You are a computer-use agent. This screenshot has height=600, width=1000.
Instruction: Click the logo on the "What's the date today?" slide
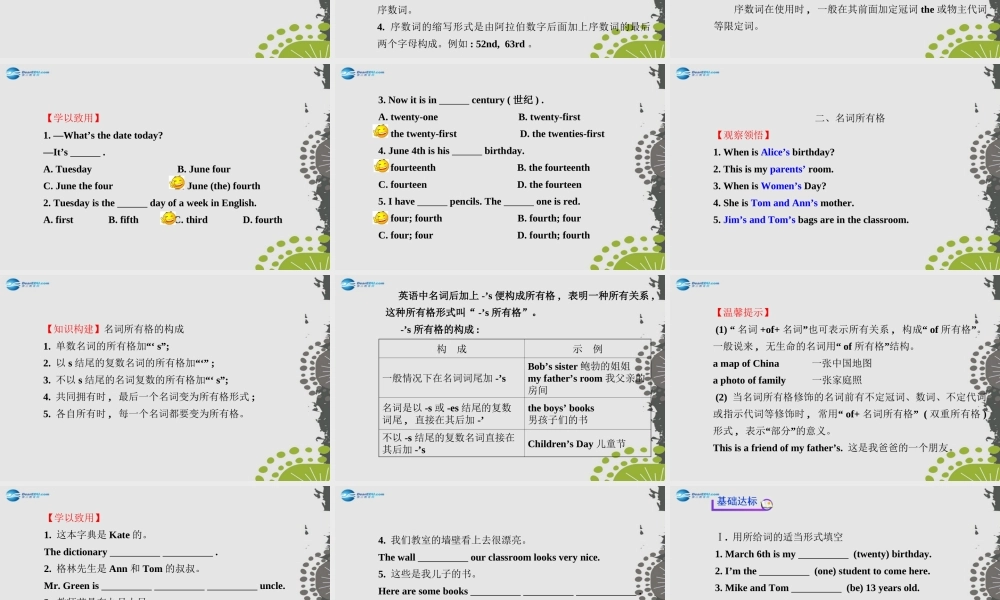tap(27, 73)
